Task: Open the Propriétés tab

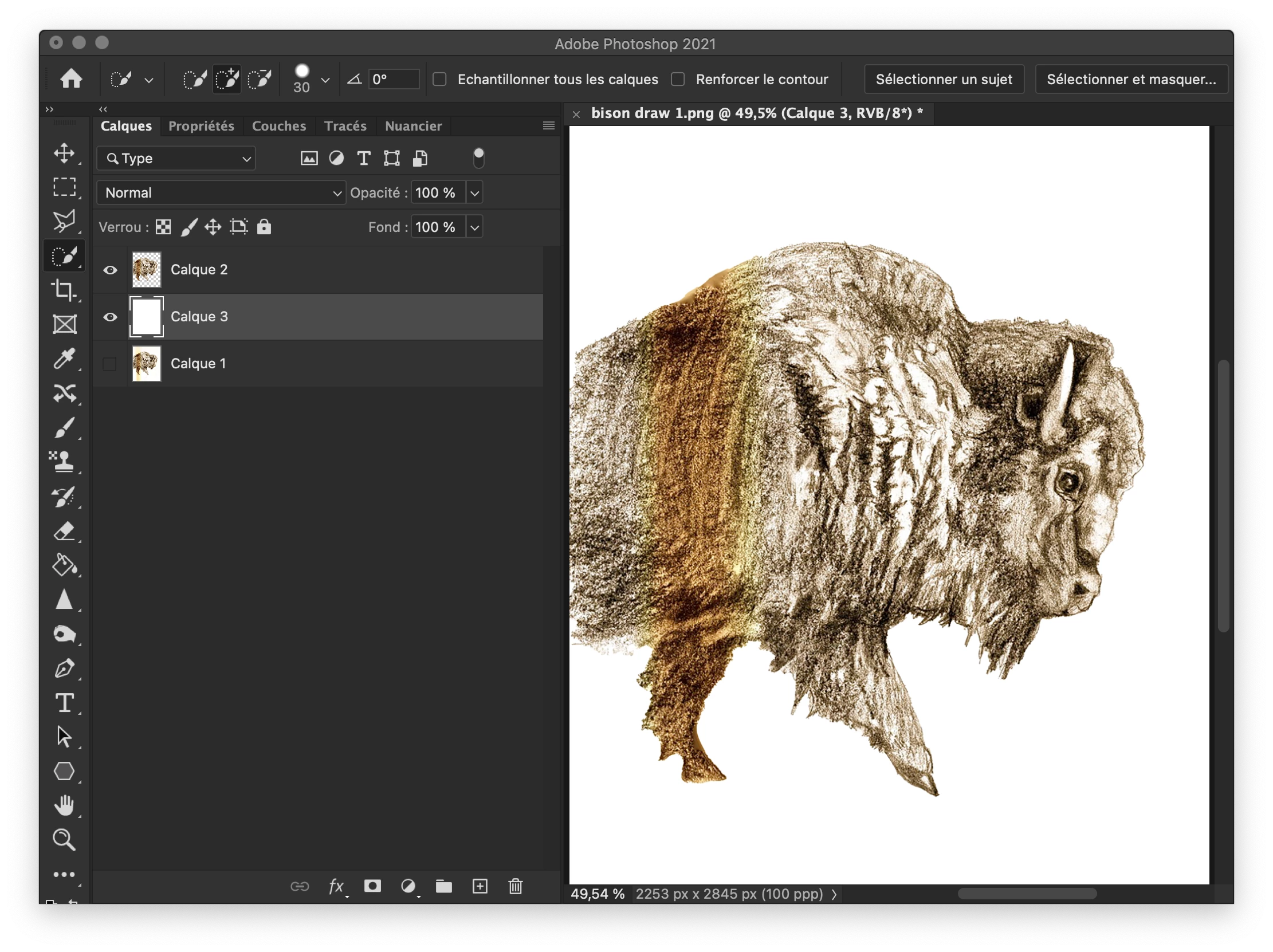Action: pyautogui.click(x=201, y=126)
